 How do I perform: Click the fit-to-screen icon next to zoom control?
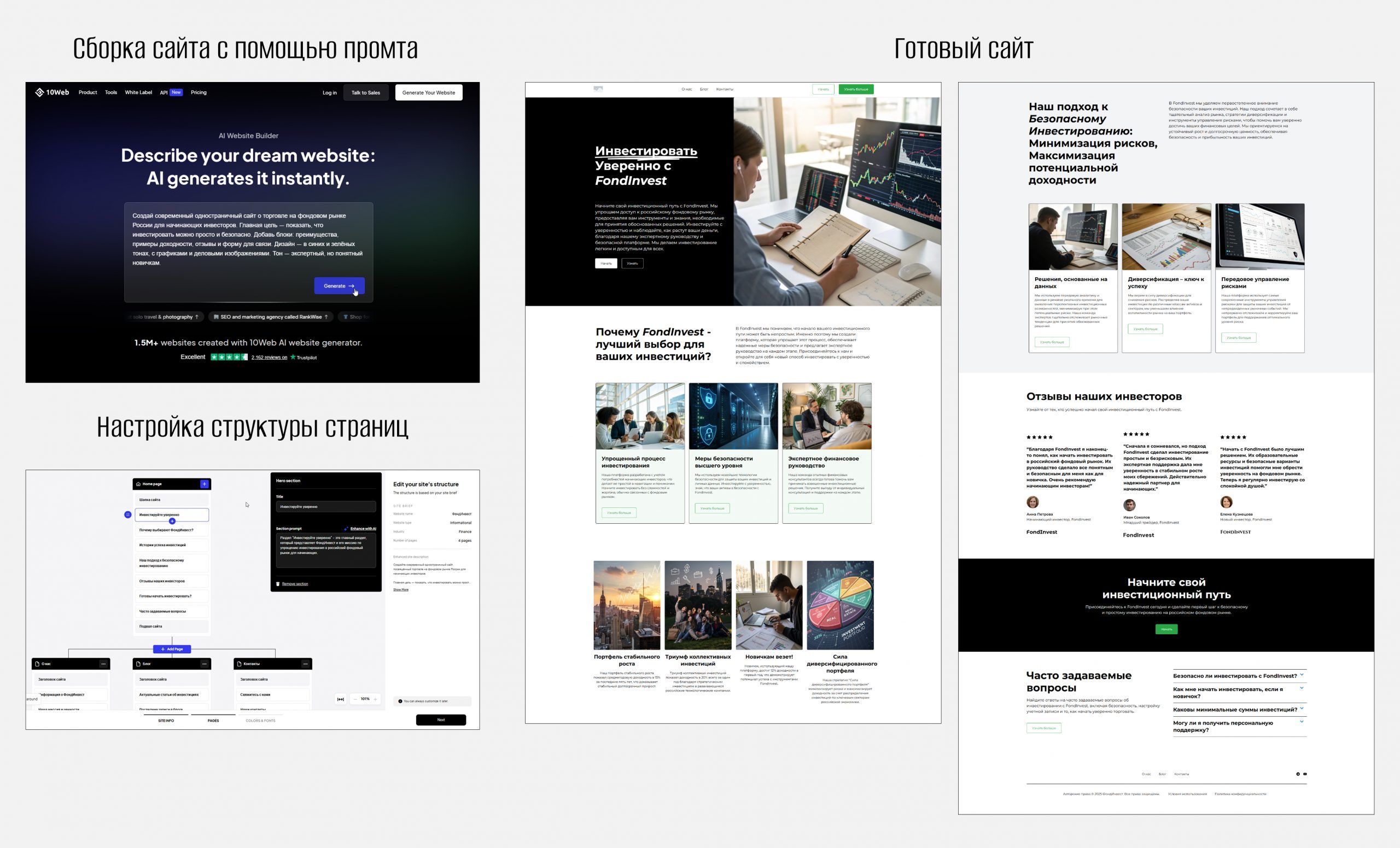(x=341, y=700)
